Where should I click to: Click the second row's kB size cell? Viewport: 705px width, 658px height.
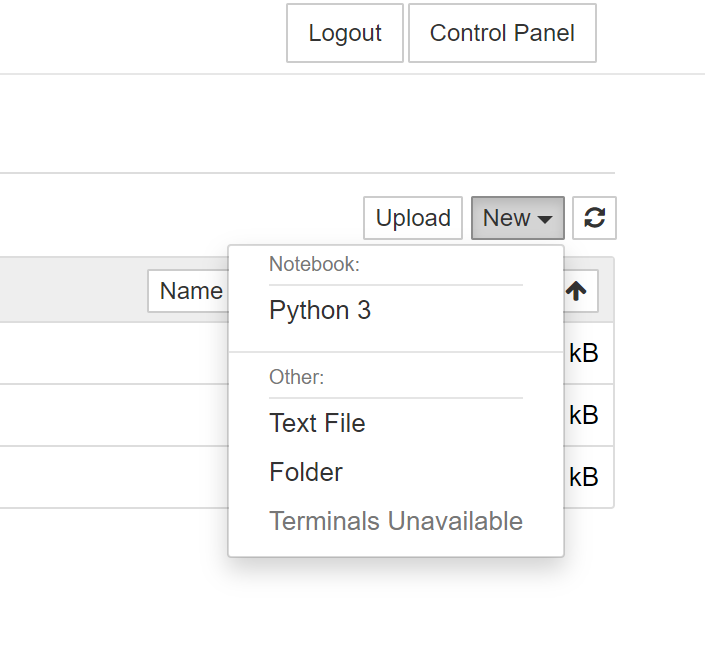584,415
